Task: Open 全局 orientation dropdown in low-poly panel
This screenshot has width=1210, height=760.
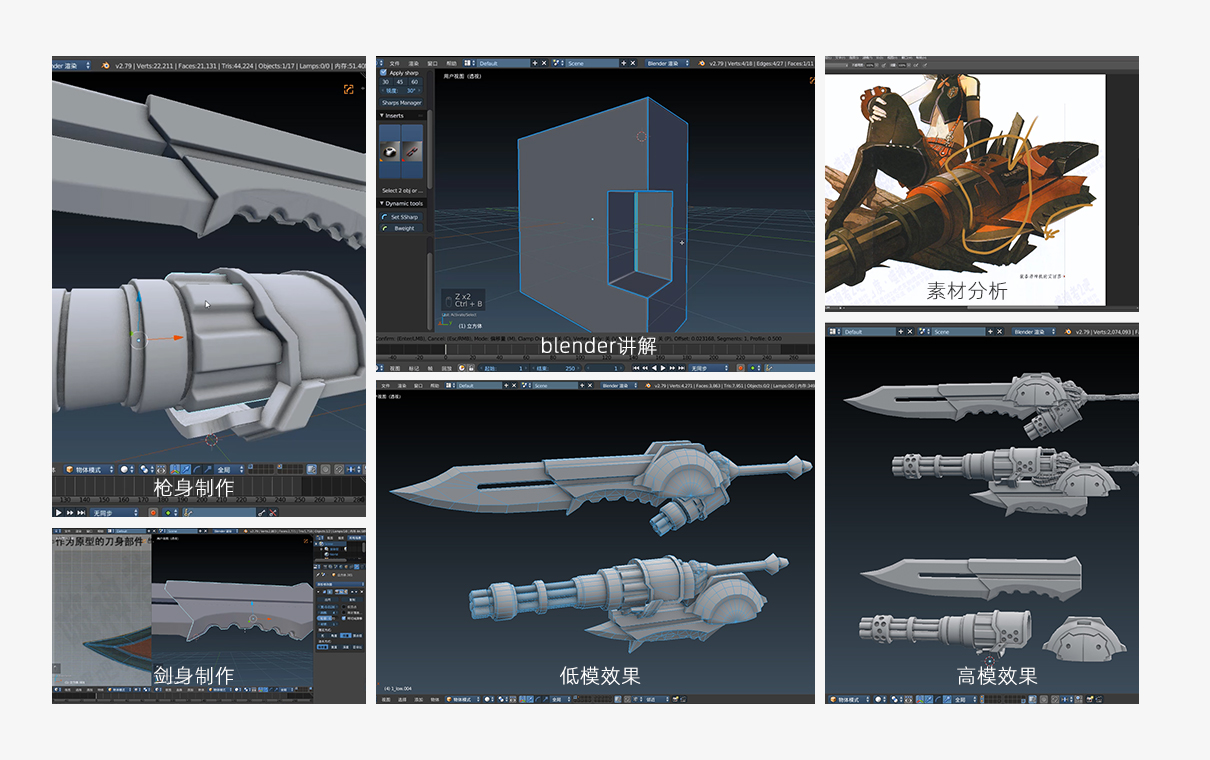Action: [562, 699]
